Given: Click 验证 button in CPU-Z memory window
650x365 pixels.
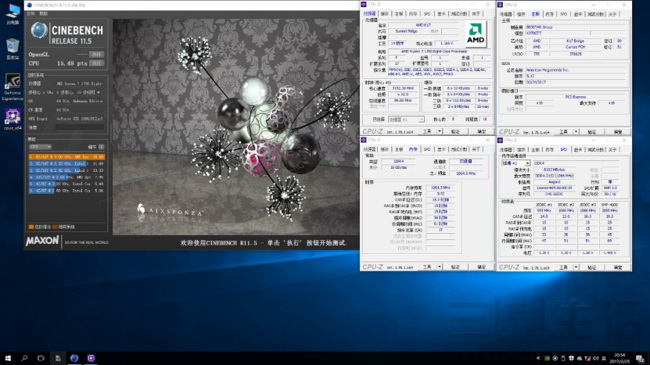Looking at the screenshot, I should tap(455, 267).
